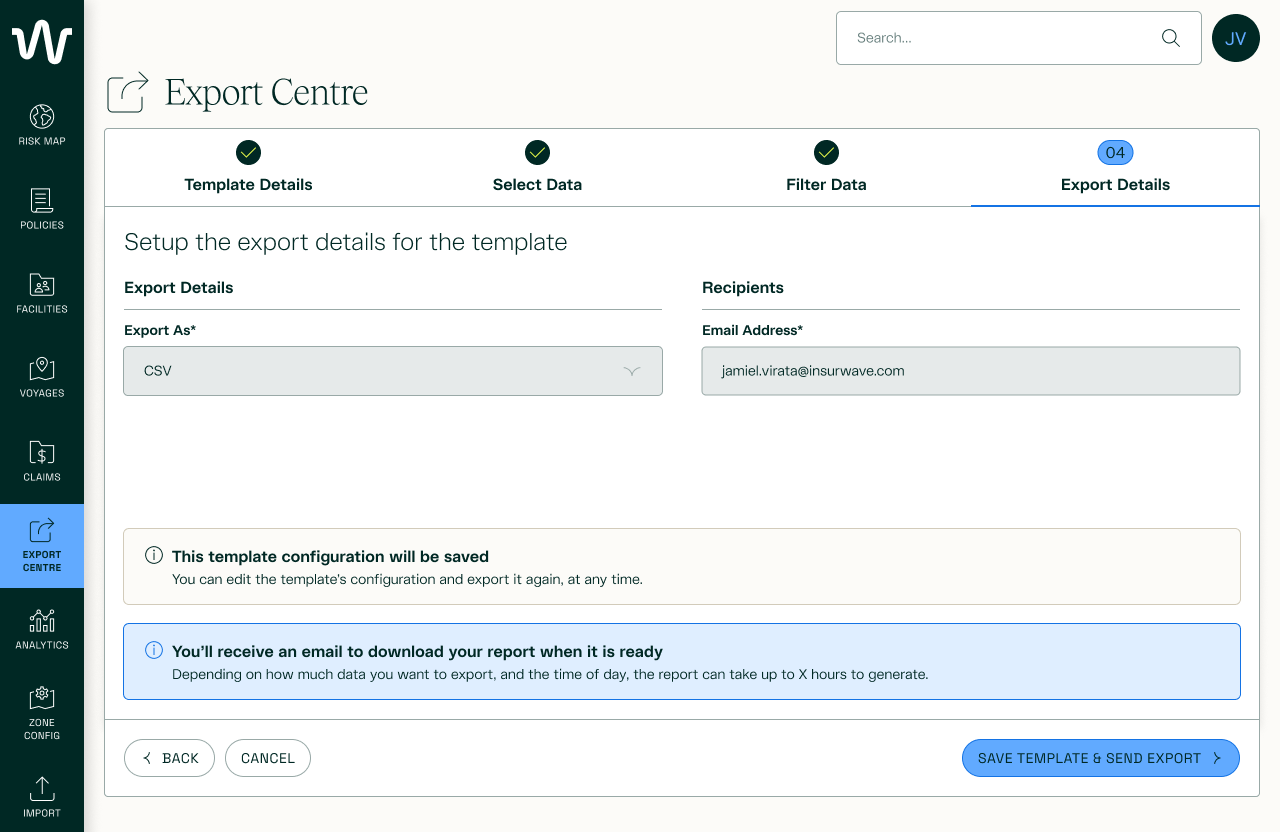The image size is (1280, 832).
Task: Click the search magnifier icon
Action: click(x=1170, y=38)
